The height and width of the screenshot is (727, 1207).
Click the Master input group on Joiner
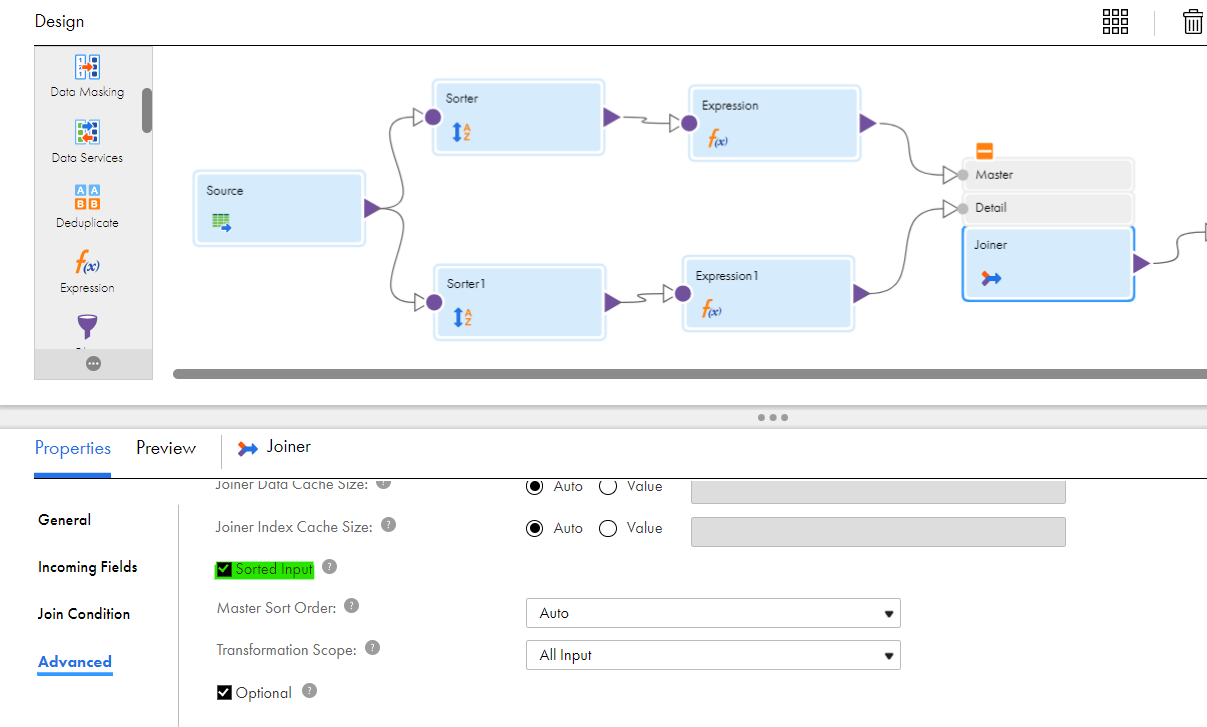[1047, 175]
